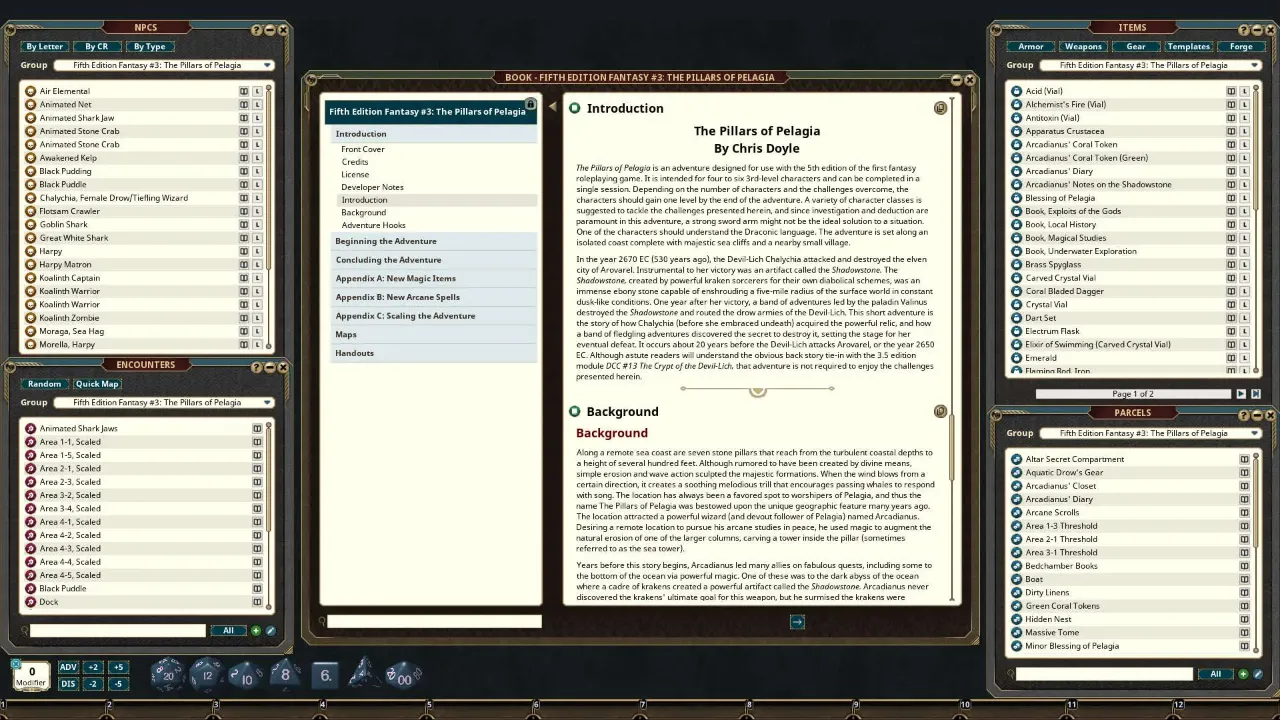Open the Items Group dropdown
This screenshot has height=720, width=1280.
[1150, 65]
